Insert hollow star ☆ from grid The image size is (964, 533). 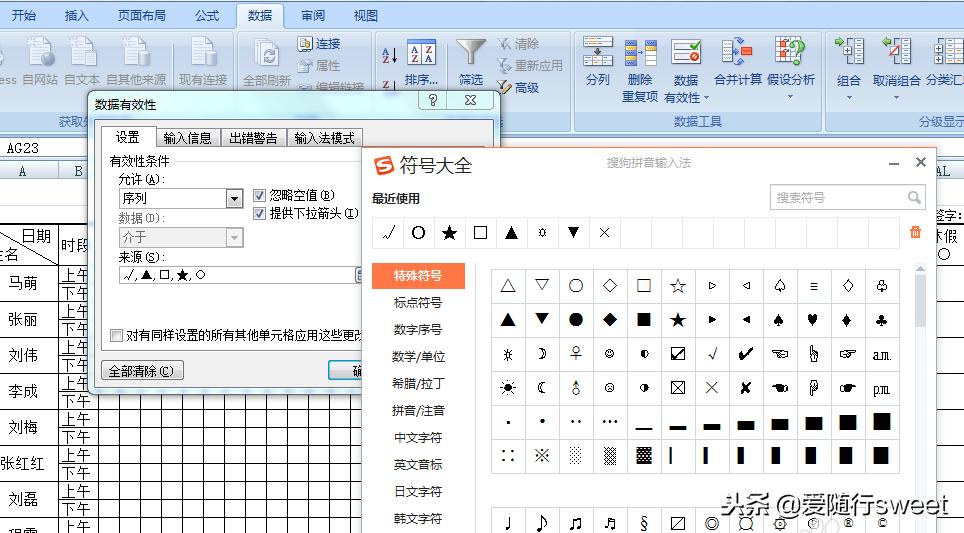click(x=678, y=286)
